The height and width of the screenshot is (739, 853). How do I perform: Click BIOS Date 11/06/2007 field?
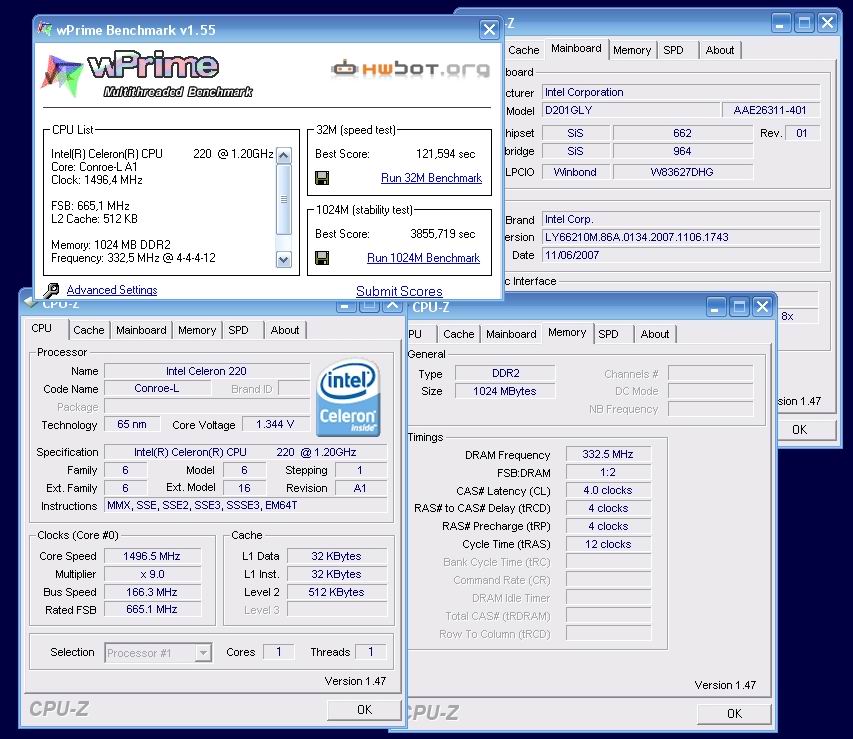pos(681,255)
